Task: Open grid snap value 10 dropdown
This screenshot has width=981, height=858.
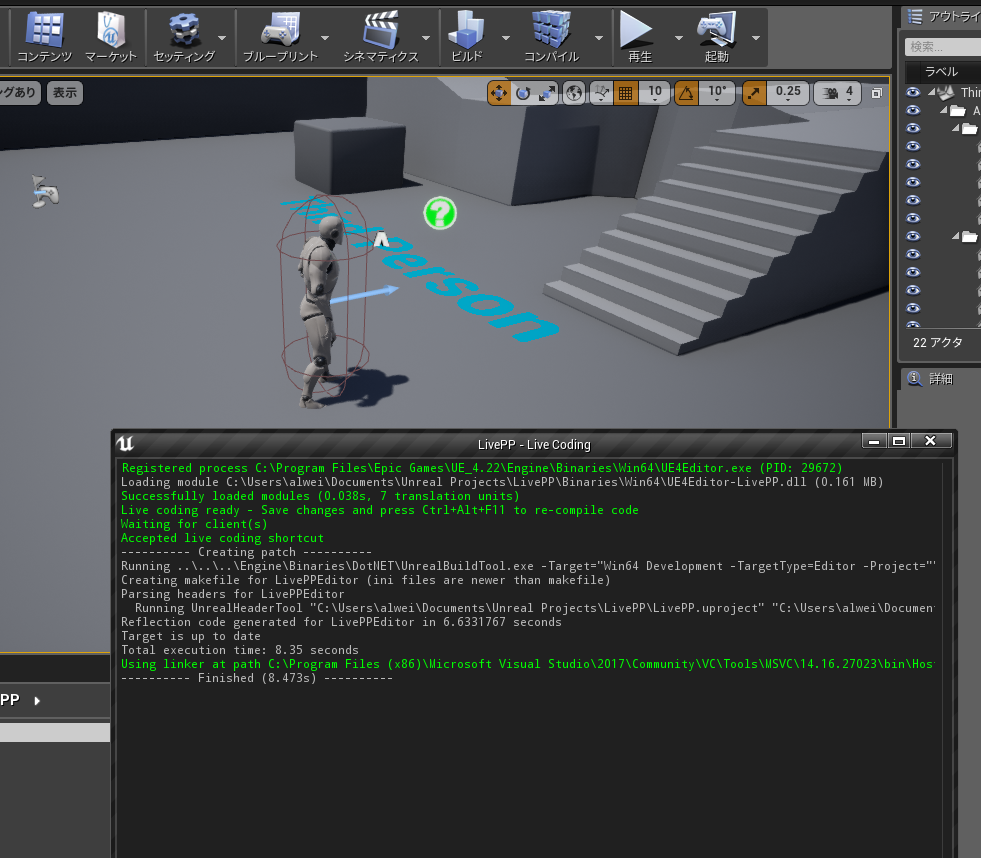Action: pyautogui.click(x=654, y=93)
